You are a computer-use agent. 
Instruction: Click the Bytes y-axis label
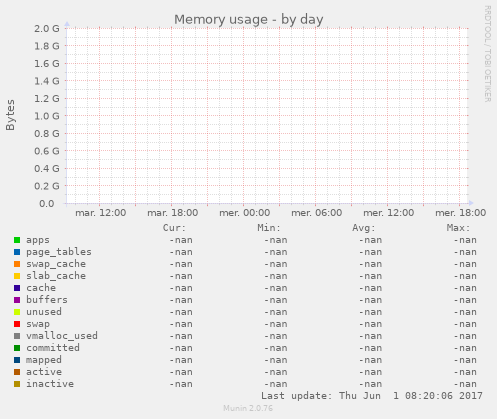(10, 115)
